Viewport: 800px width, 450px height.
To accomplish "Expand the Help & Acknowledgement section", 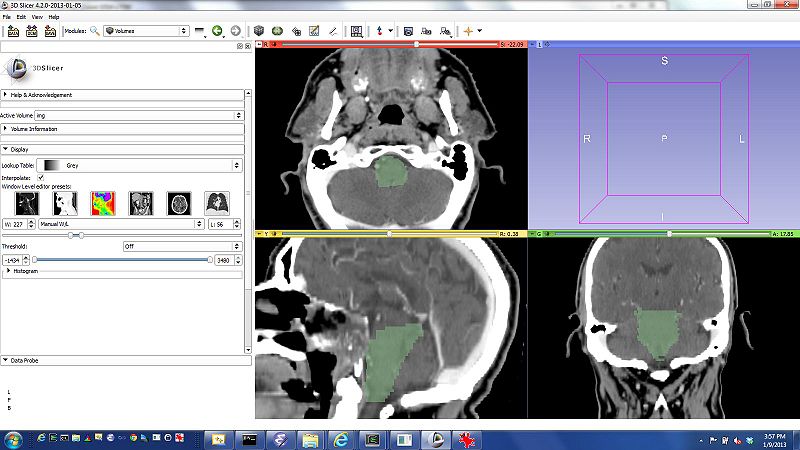I will (x=40, y=95).
